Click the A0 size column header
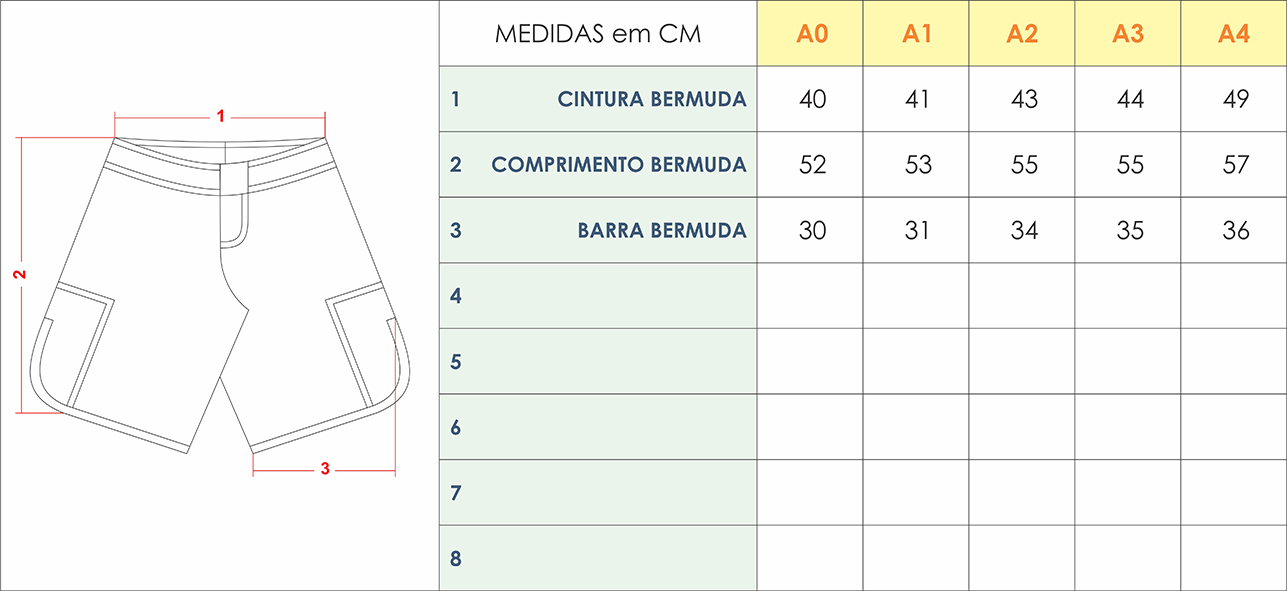This screenshot has height=591, width=1287. [812, 34]
